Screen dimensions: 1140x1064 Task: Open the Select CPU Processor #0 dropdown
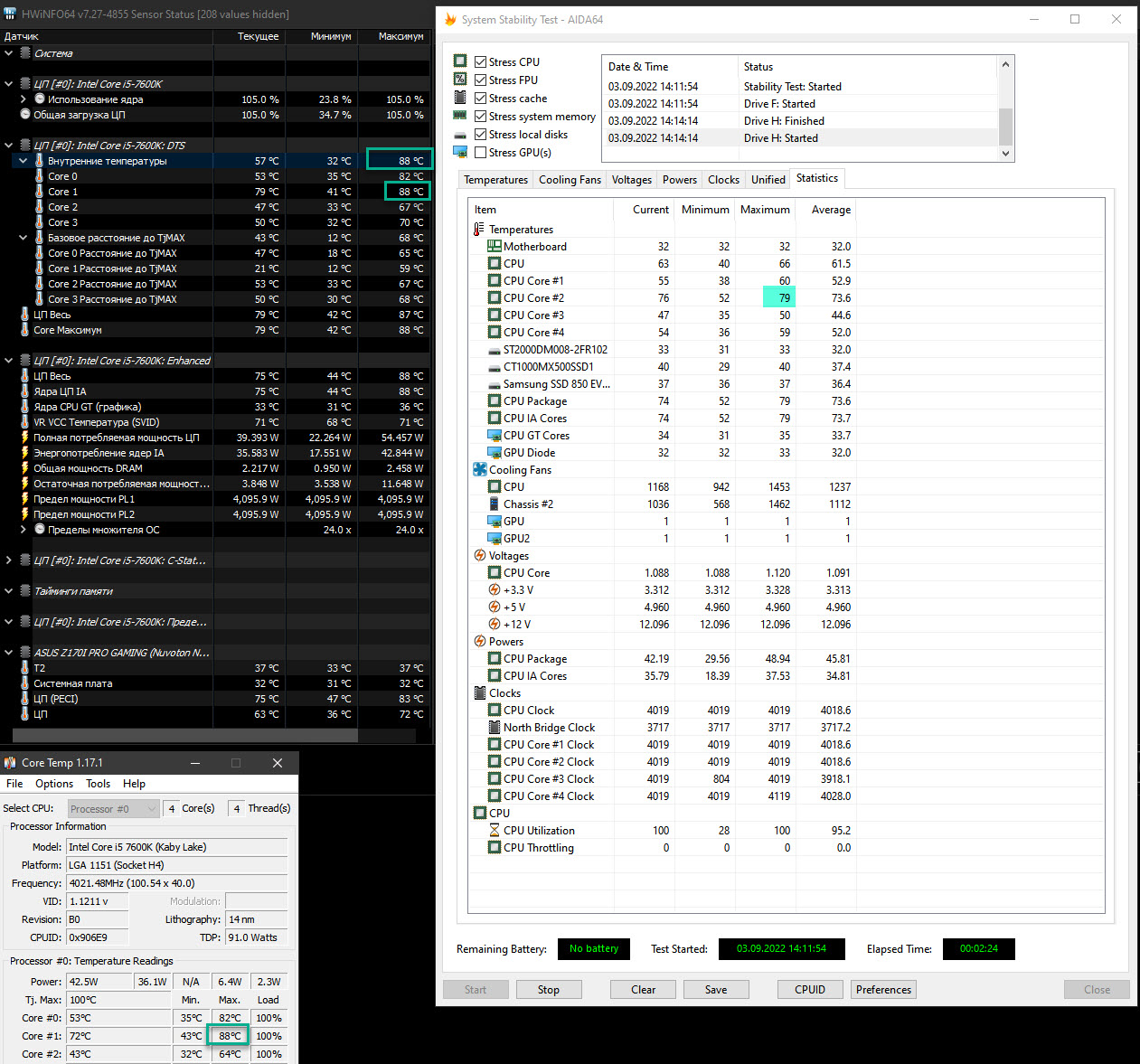coord(113,808)
